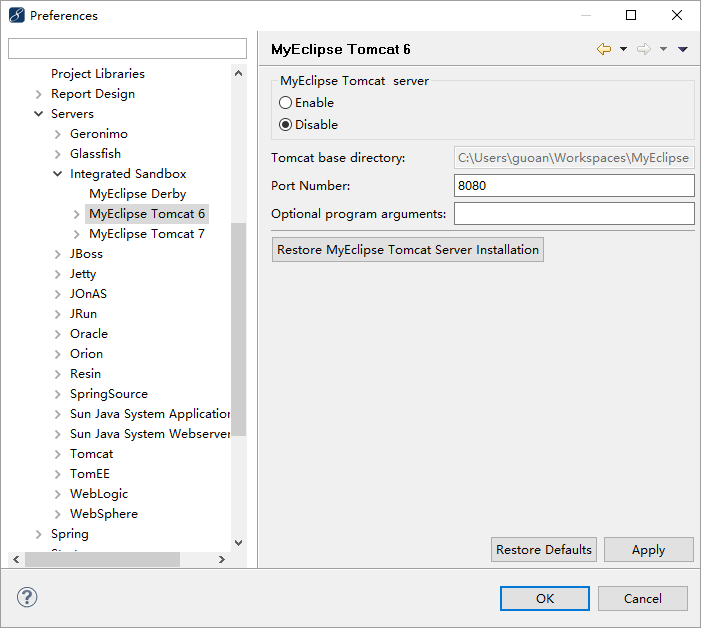Click the Cancel button
Viewport: 701px width, 628px height.
coord(643,598)
